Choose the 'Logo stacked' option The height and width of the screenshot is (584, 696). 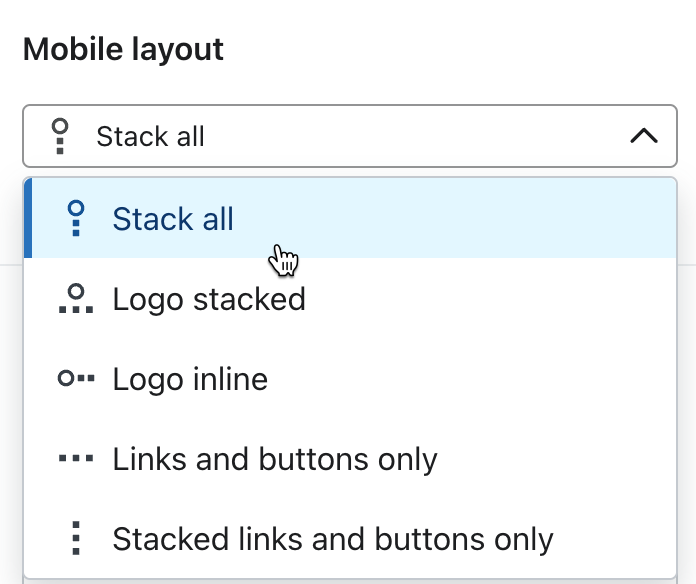(209, 299)
